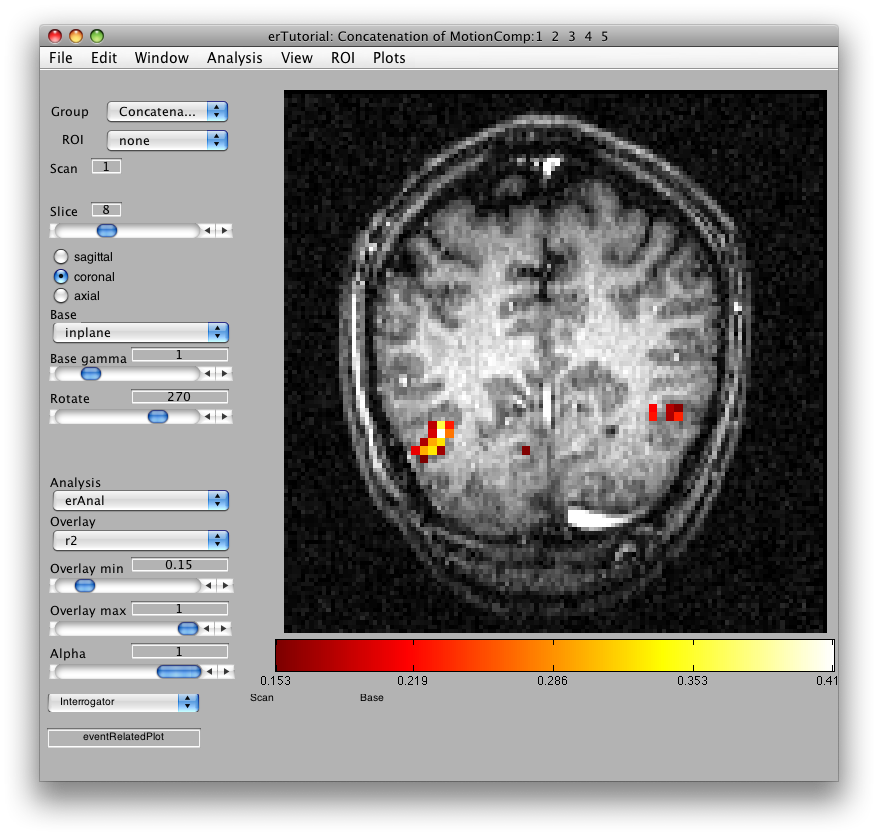Increase slice with the right arrow
Screen dimensions: 878x836
pos(225,231)
